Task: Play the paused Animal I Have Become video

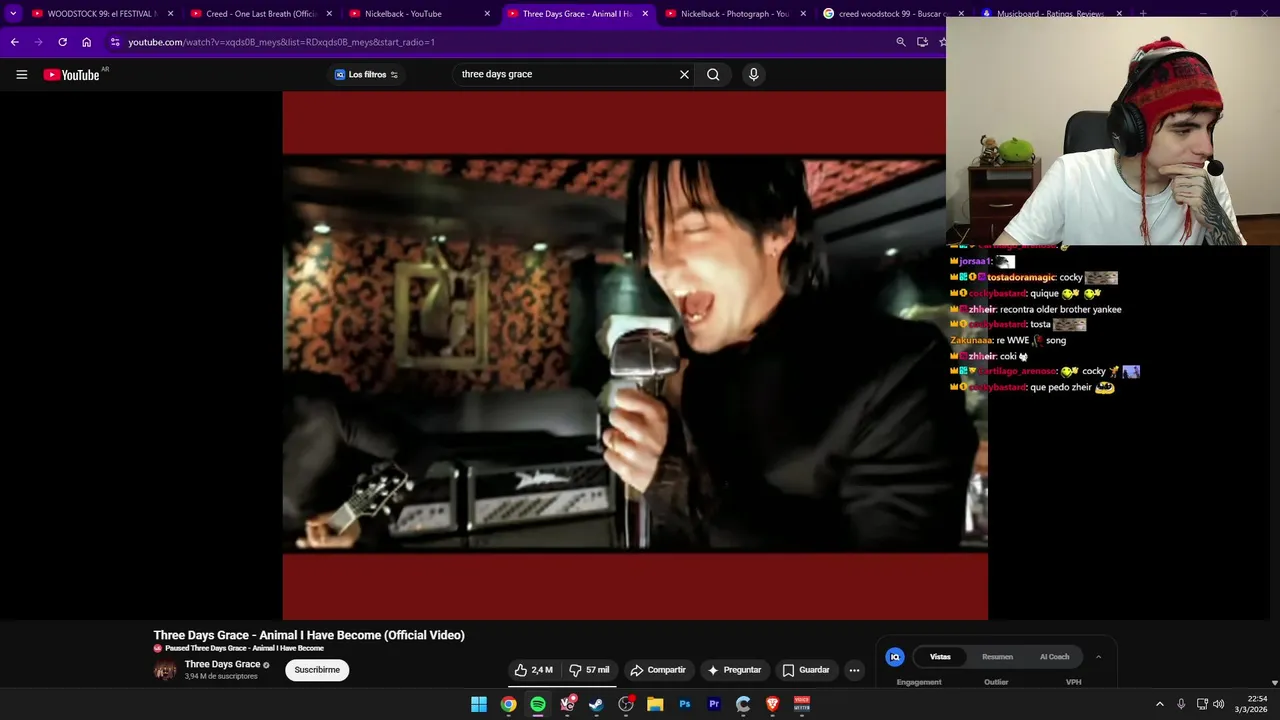Action: [x=634, y=355]
